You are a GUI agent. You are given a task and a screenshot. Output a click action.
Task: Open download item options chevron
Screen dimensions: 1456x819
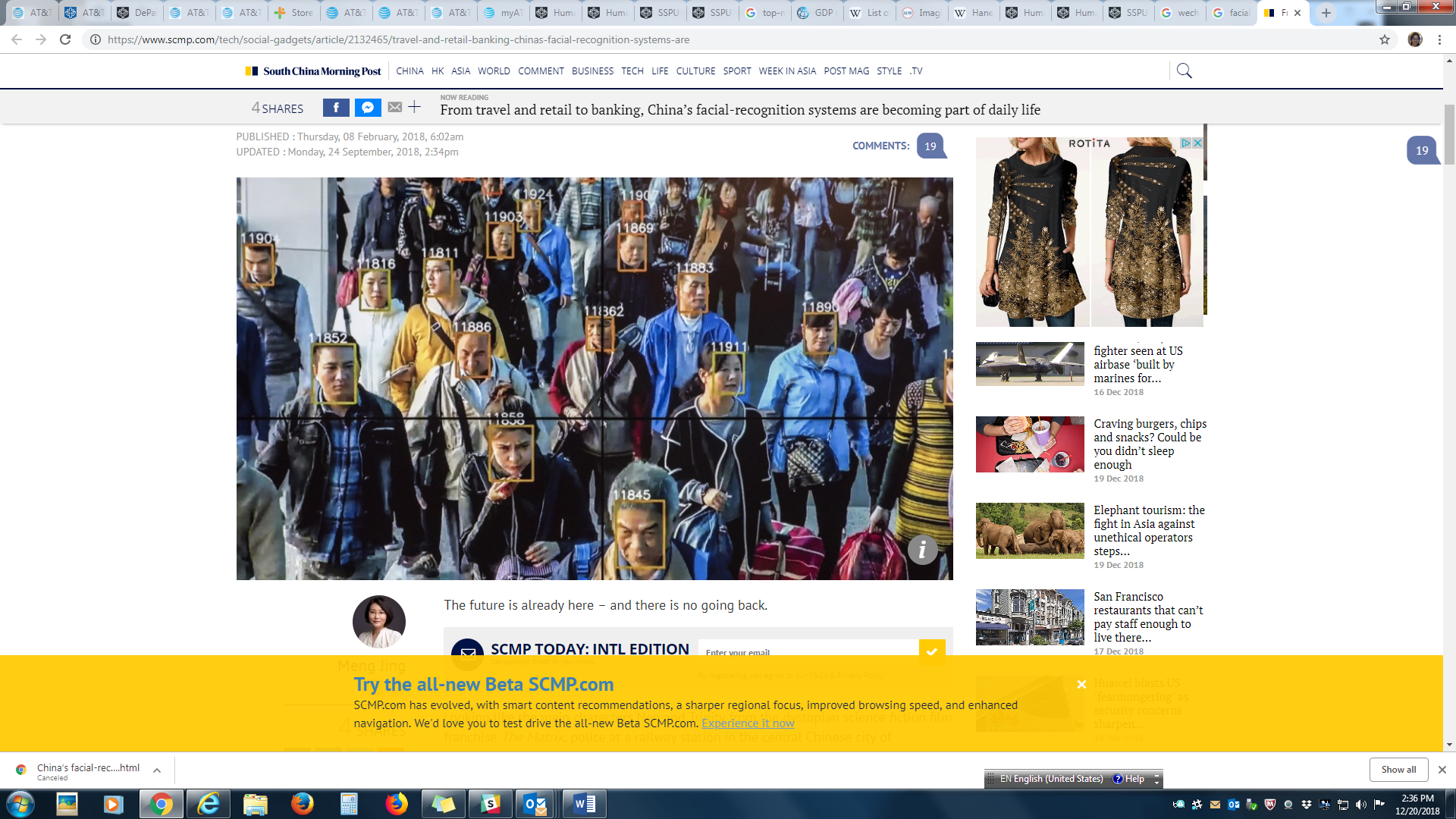[157, 770]
